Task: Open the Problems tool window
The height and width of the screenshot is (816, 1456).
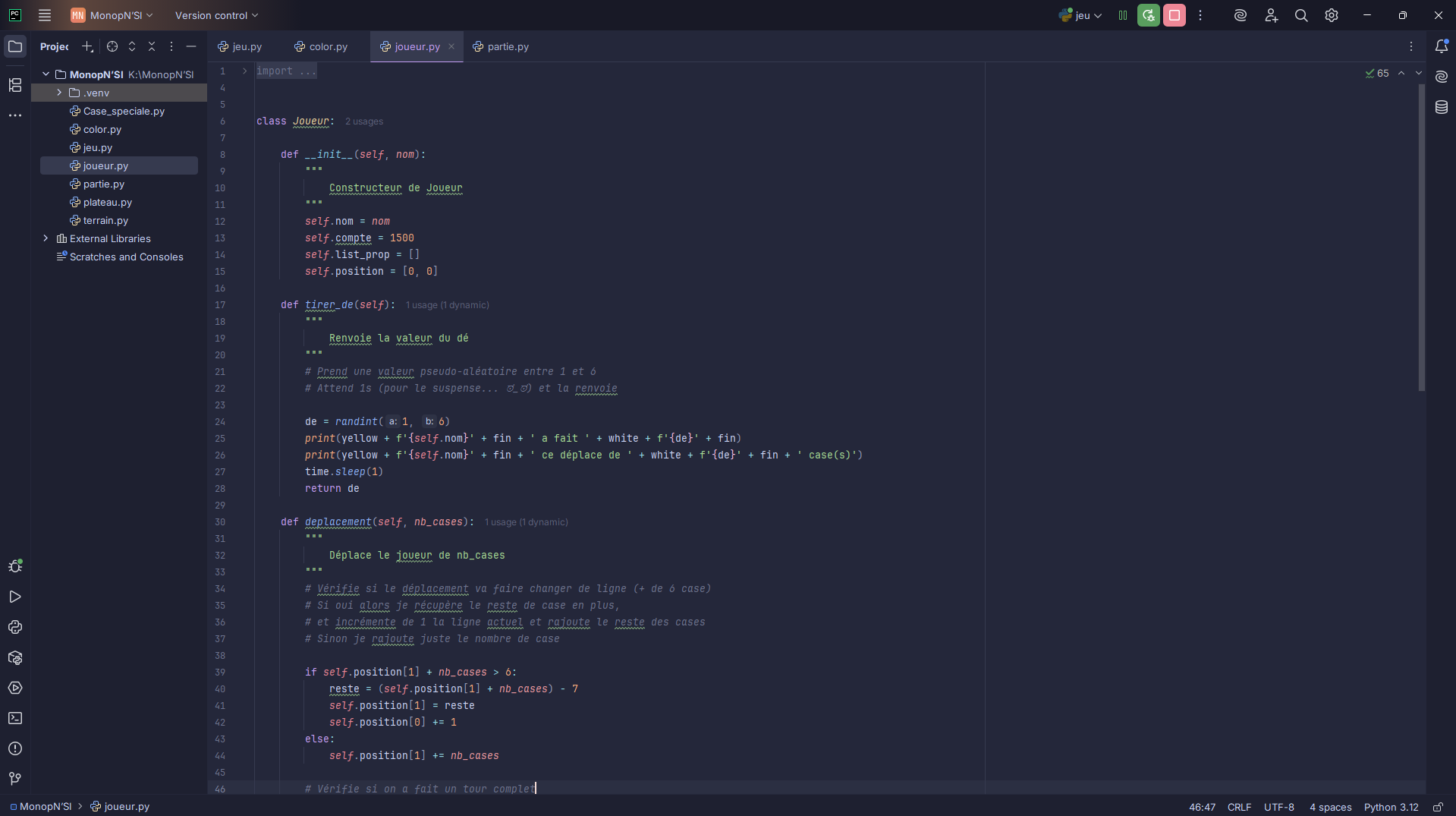Action: point(15,748)
